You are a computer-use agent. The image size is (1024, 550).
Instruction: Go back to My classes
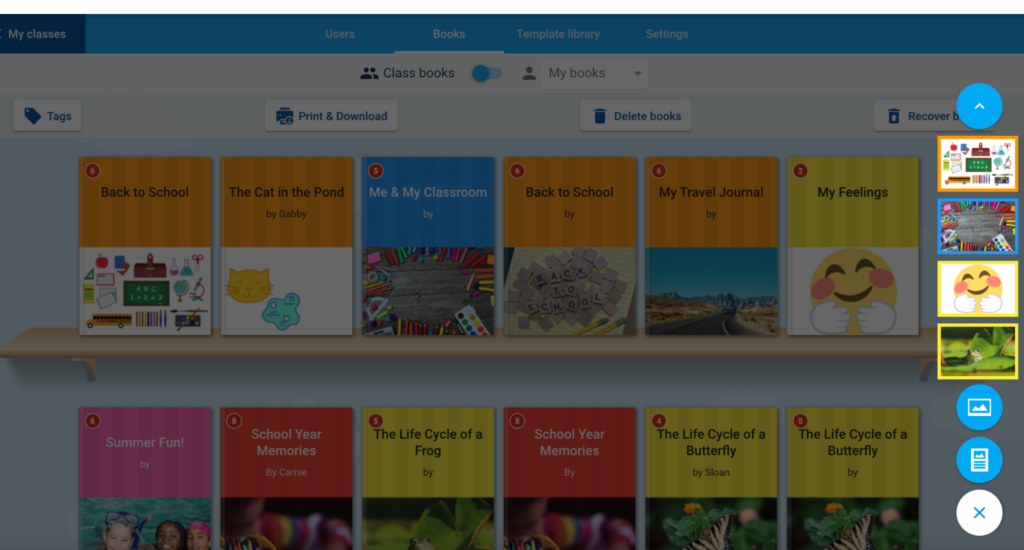34,34
